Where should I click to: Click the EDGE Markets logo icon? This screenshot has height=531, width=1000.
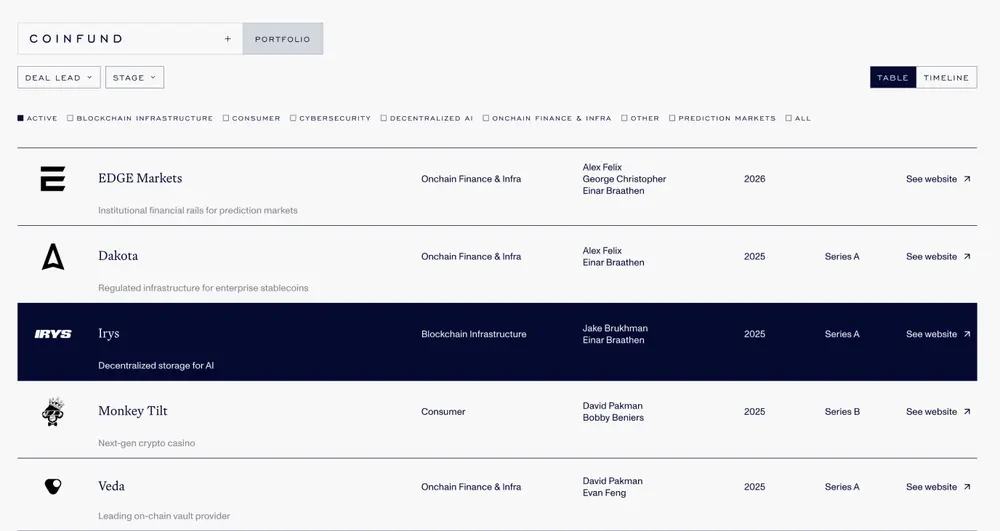(53, 178)
